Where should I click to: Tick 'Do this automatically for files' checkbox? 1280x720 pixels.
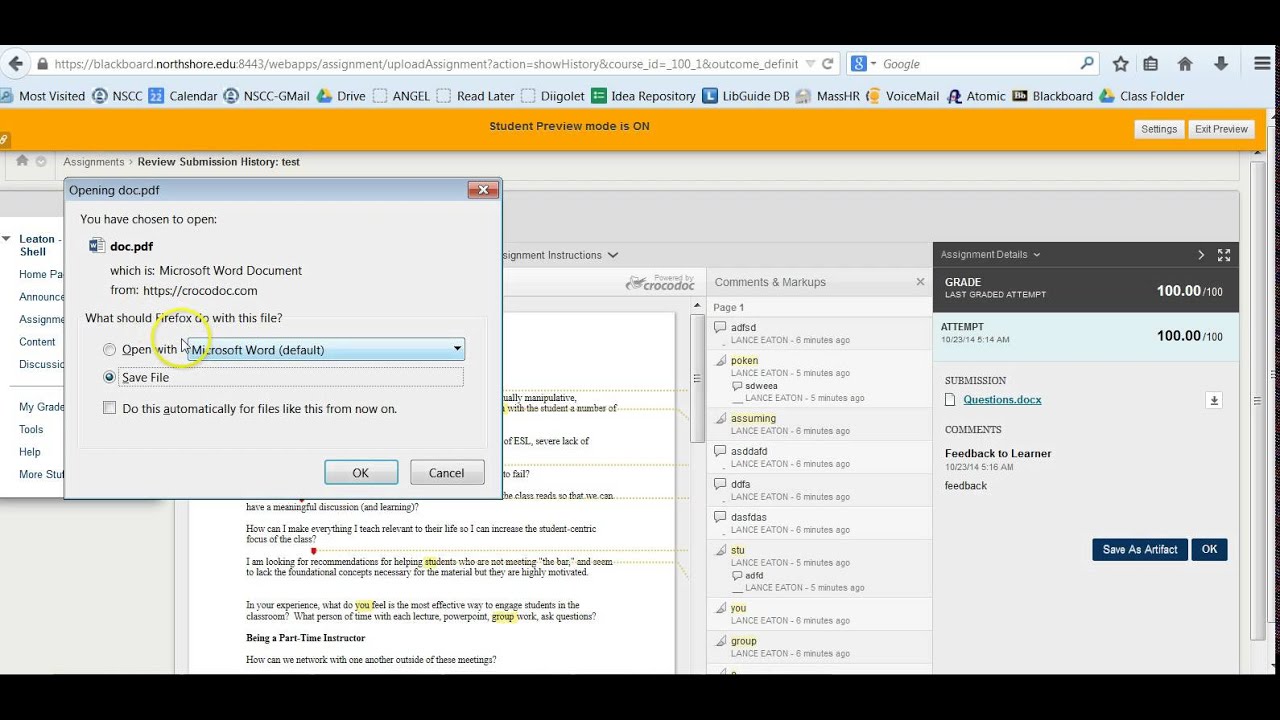pos(110,408)
